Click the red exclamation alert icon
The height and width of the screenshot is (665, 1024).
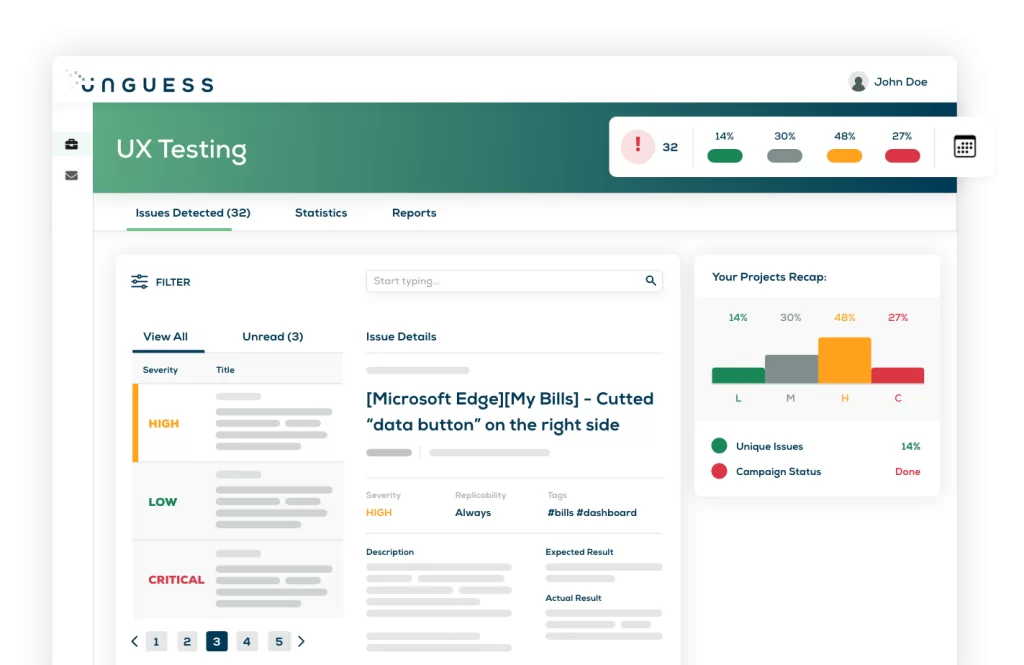[637, 147]
